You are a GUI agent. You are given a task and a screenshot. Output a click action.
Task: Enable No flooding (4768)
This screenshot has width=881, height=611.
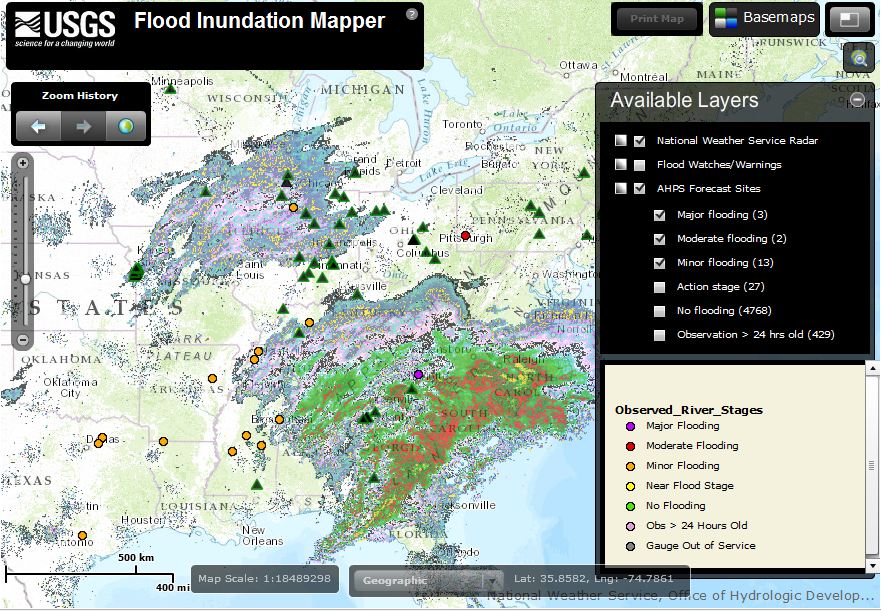660,311
